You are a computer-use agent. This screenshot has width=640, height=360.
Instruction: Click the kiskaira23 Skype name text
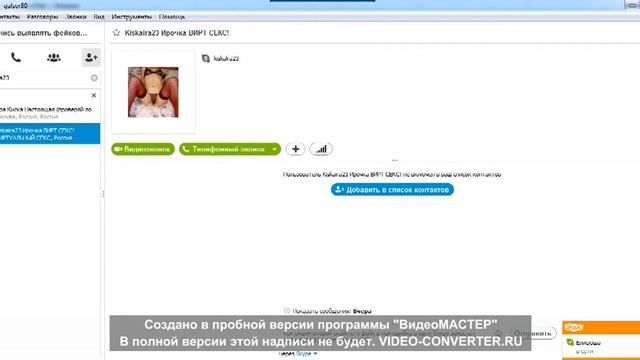point(226,59)
